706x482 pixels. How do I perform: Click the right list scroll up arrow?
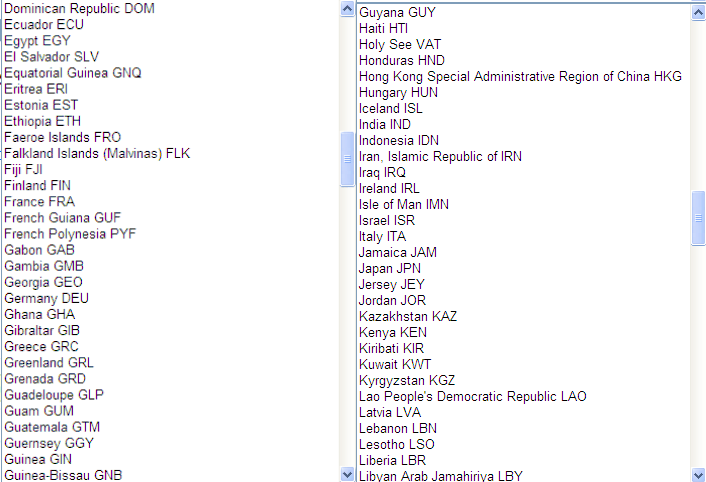(x=698, y=13)
